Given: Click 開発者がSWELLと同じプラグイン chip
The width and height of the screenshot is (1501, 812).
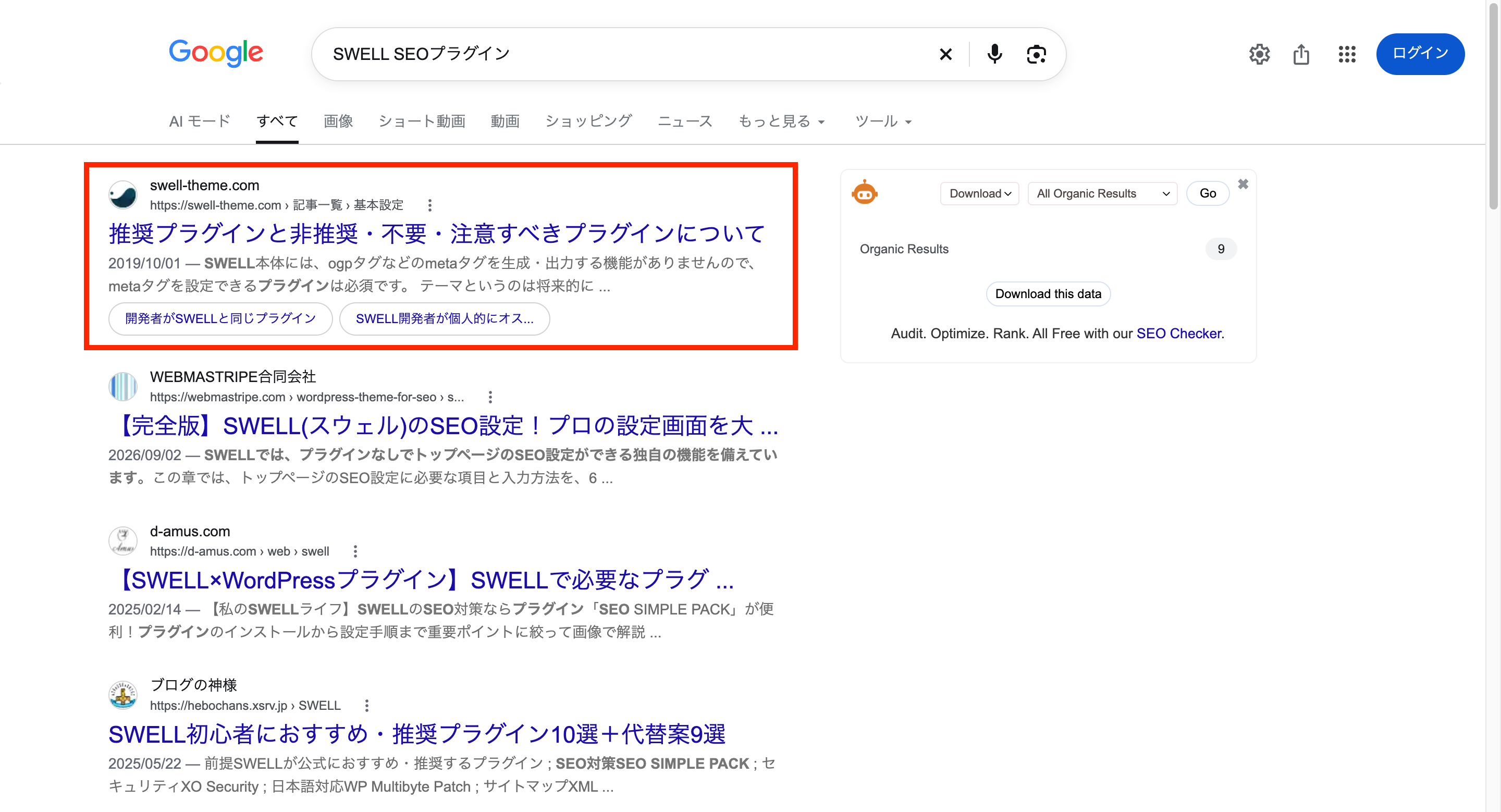Looking at the screenshot, I should pyautogui.click(x=220, y=318).
